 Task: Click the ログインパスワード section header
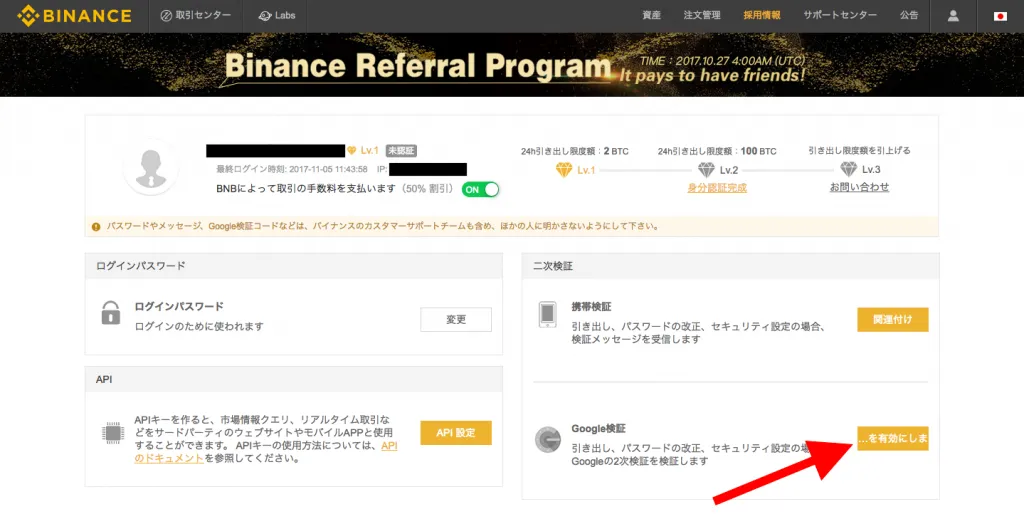pos(294,266)
